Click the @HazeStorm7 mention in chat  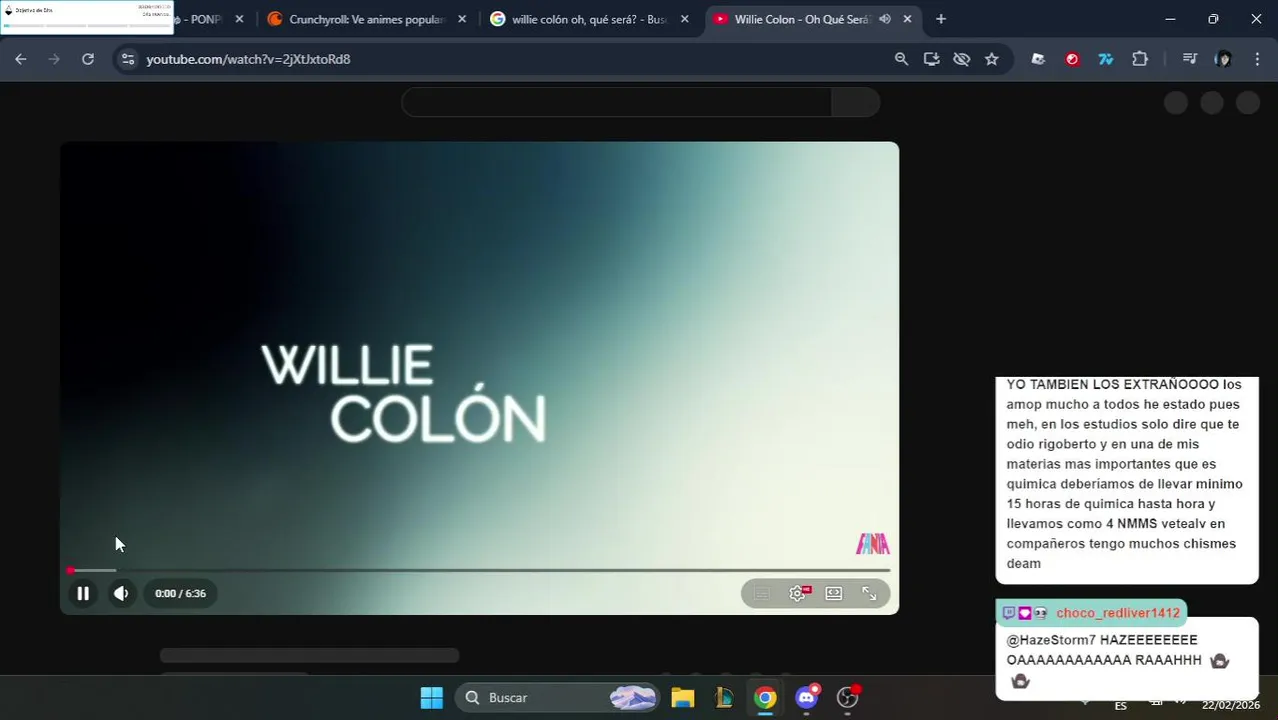click(x=1051, y=640)
